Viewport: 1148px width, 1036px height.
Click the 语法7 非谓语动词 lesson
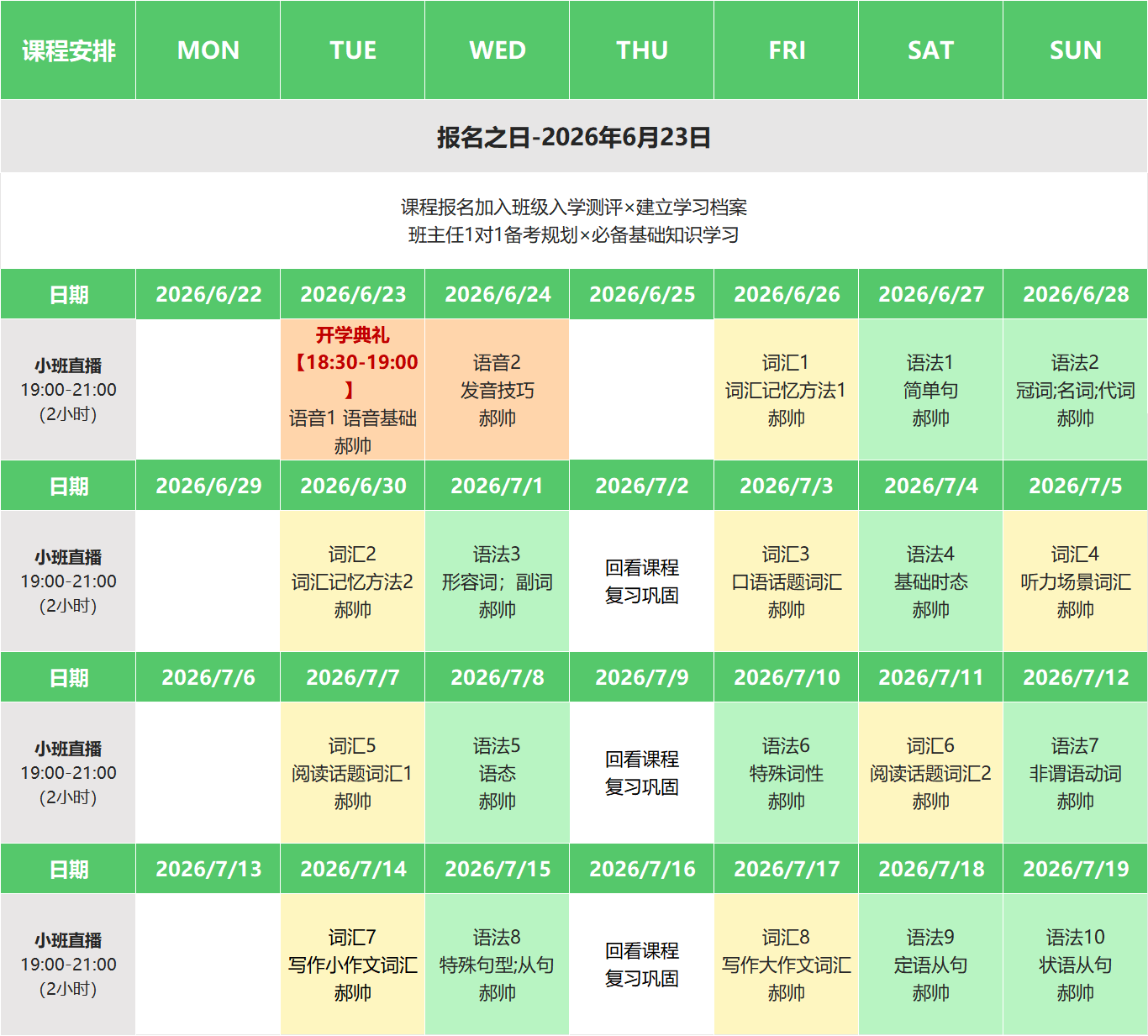click(1075, 773)
